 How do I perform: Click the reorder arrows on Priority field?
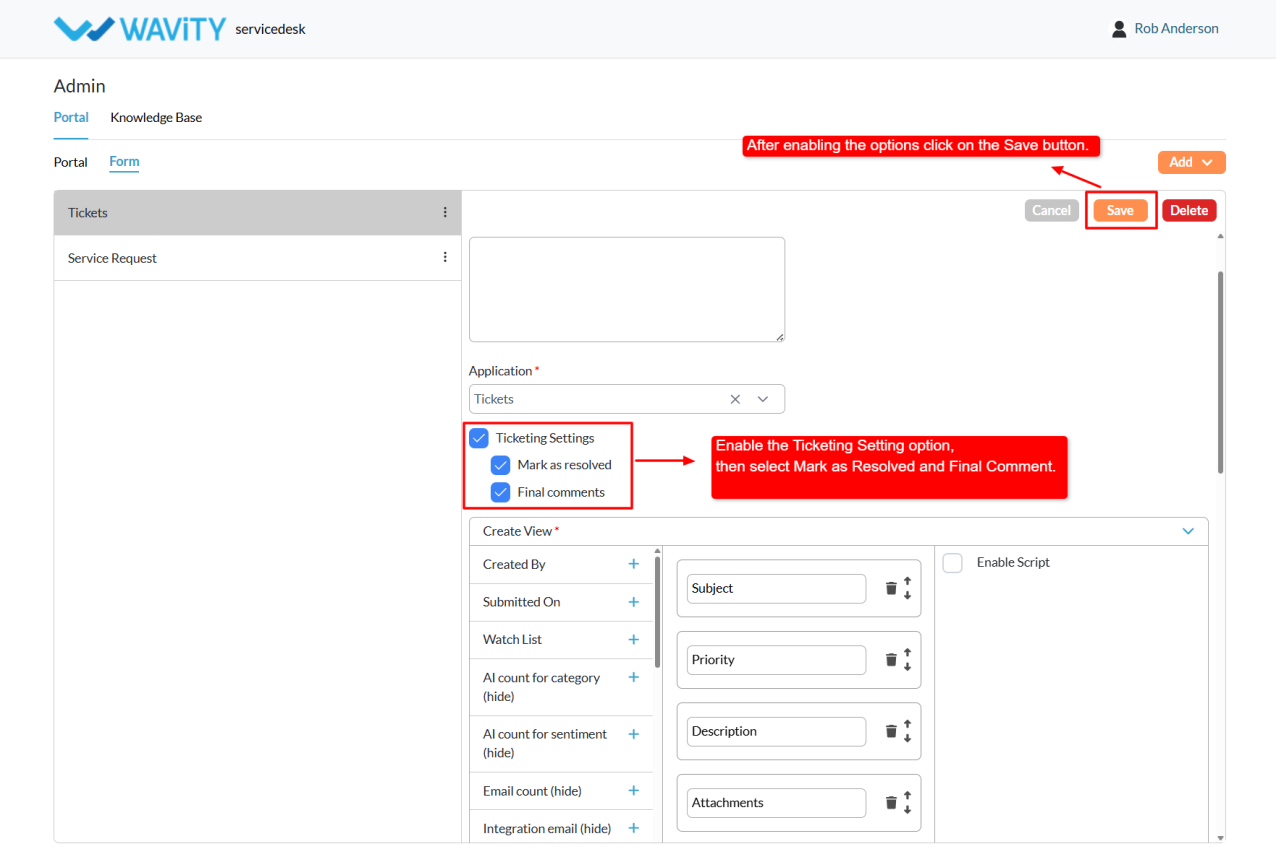point(907,660)
